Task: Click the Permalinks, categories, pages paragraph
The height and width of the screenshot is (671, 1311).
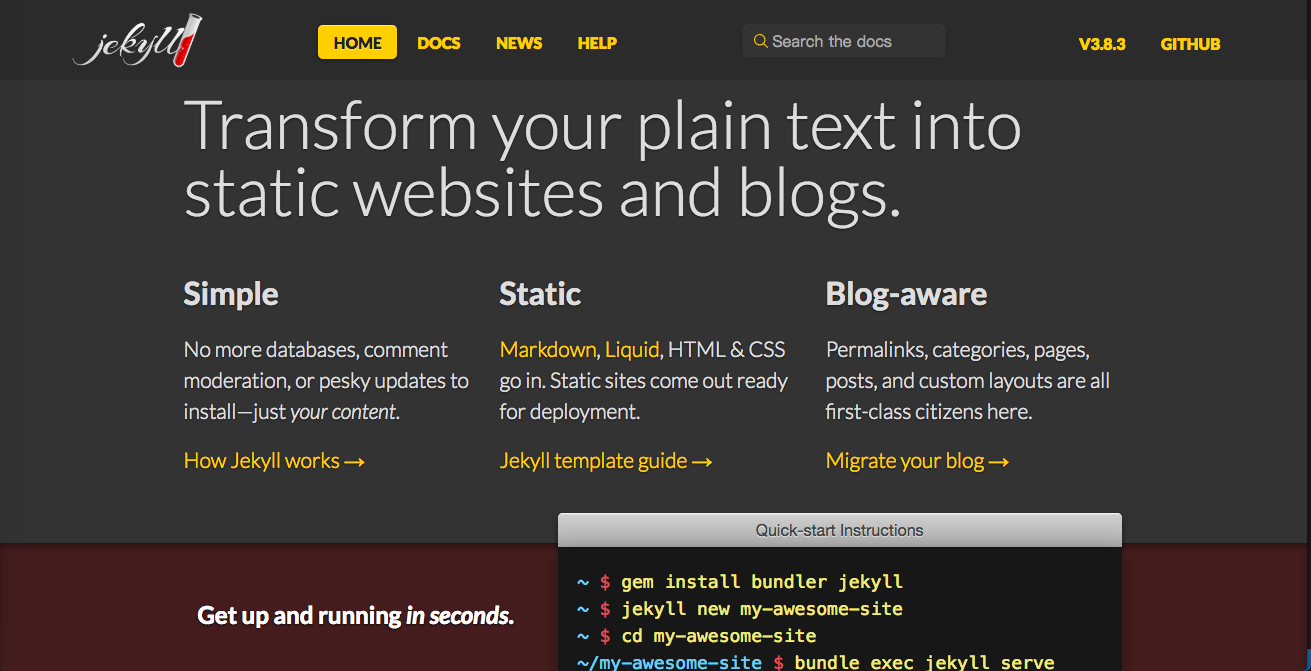Action: pos(968,381)
